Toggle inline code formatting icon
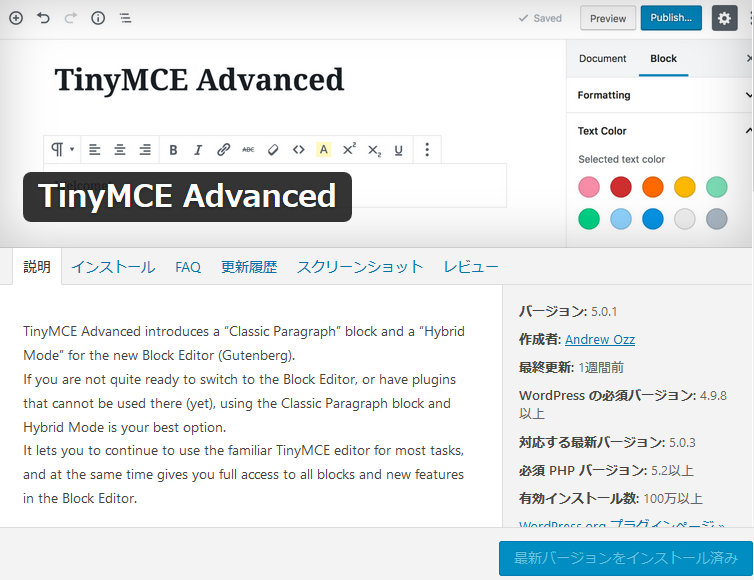Image resolution: width=754 pixels, height=580 pixels. click(299, 150)
